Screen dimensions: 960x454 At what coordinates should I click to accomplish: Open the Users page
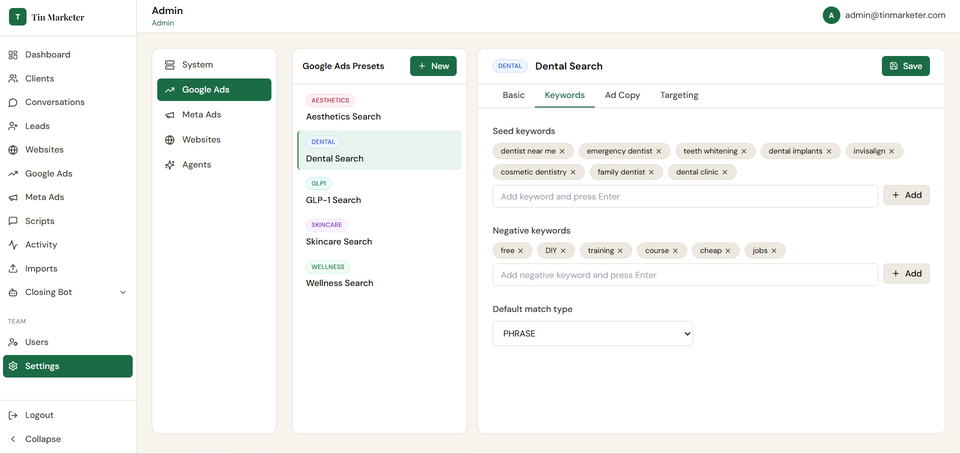pos(67,342)
